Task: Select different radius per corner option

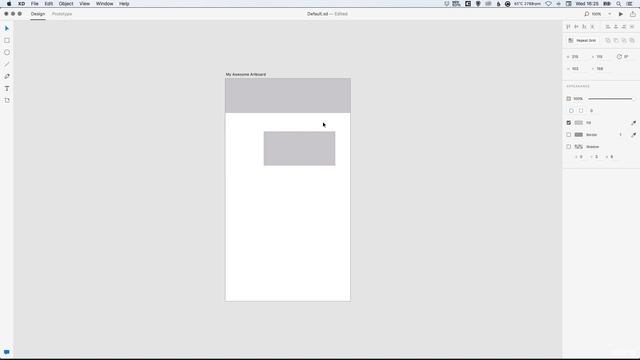Action: point(581,111)
